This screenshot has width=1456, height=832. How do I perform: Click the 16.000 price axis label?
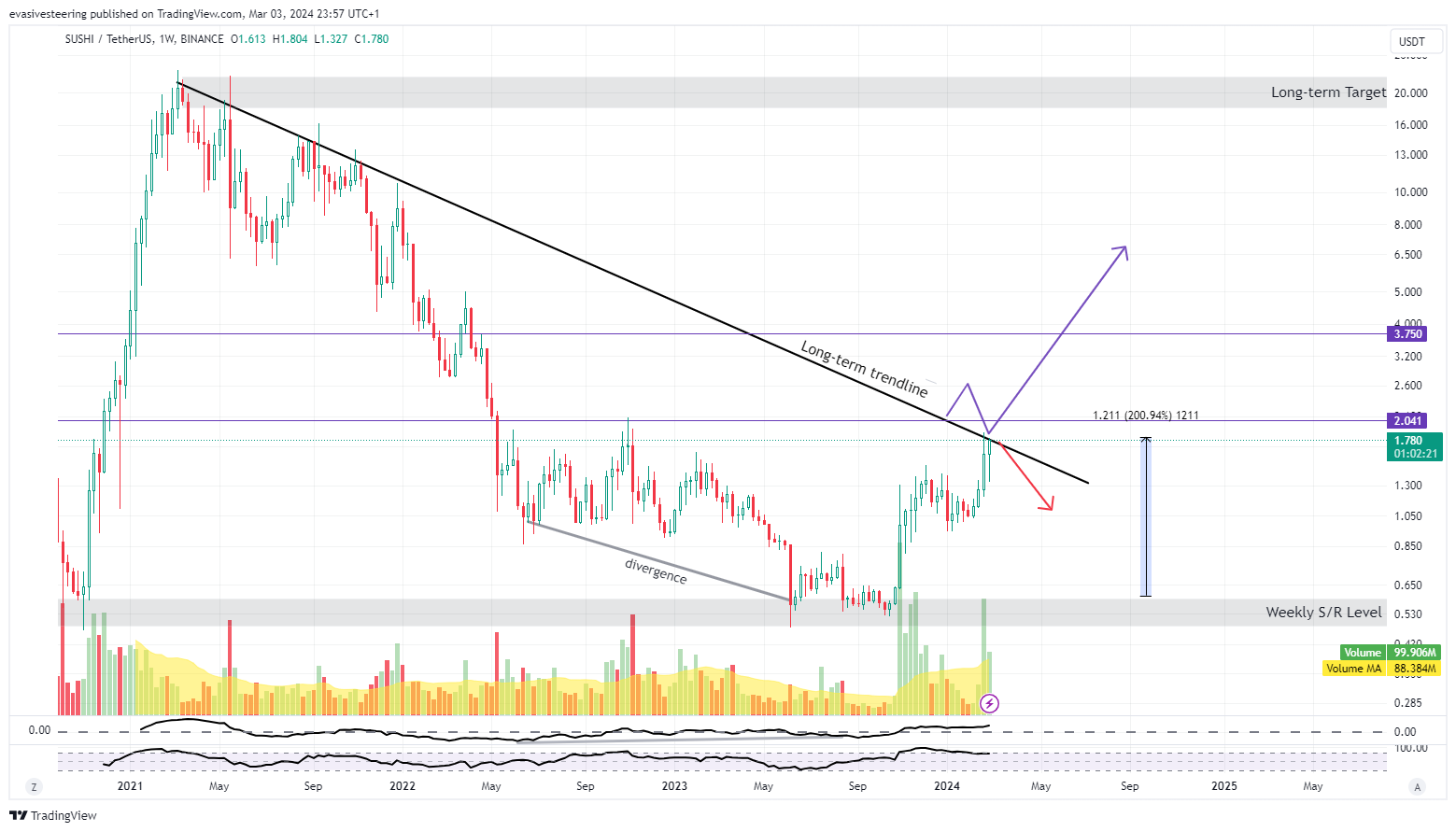[1410, 125]
